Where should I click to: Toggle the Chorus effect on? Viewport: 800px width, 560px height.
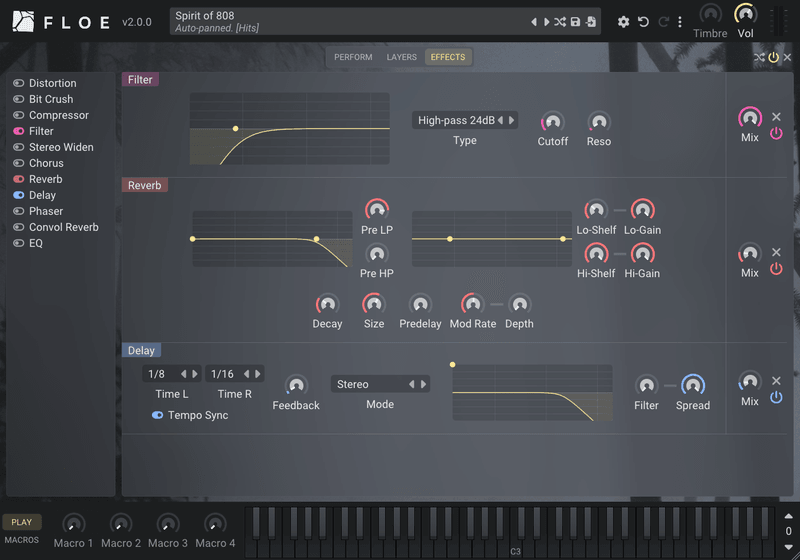click(19, 163)
